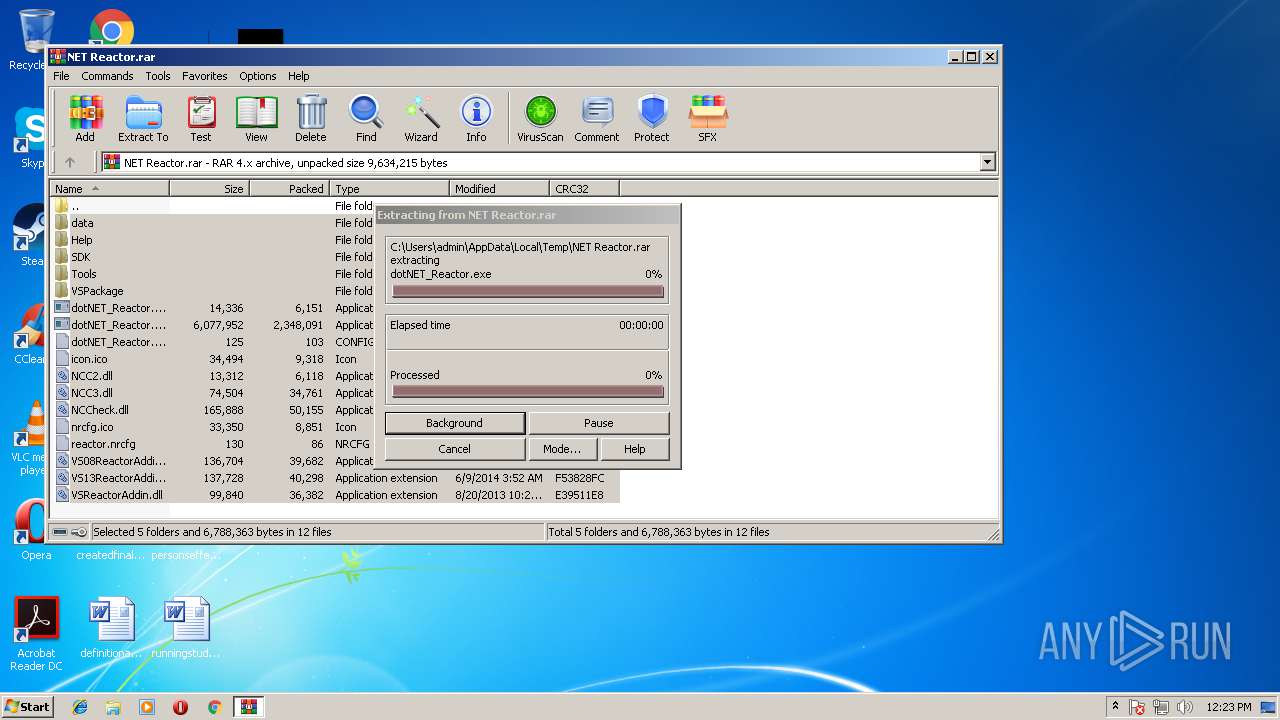This screenshot has width=1280, height=720.
Task: Select VSReactorAddin.dll file
Action: pyautogui.click(x=117, y=495)
